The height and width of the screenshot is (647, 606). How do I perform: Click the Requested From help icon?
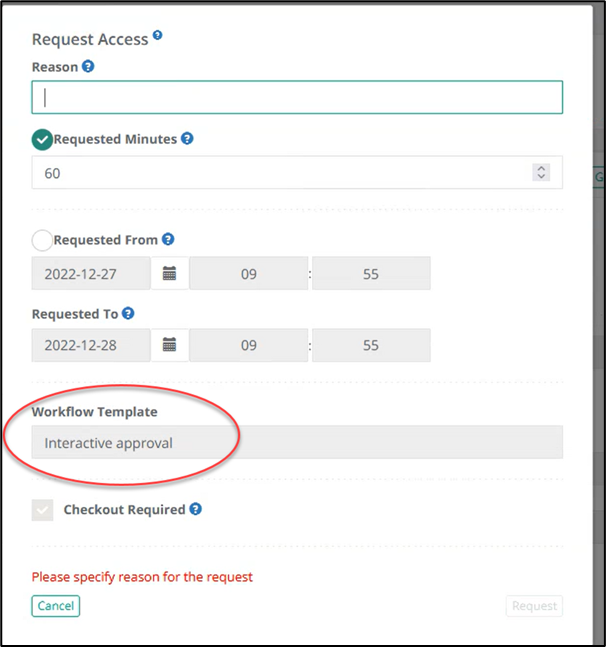coord(168,239)
